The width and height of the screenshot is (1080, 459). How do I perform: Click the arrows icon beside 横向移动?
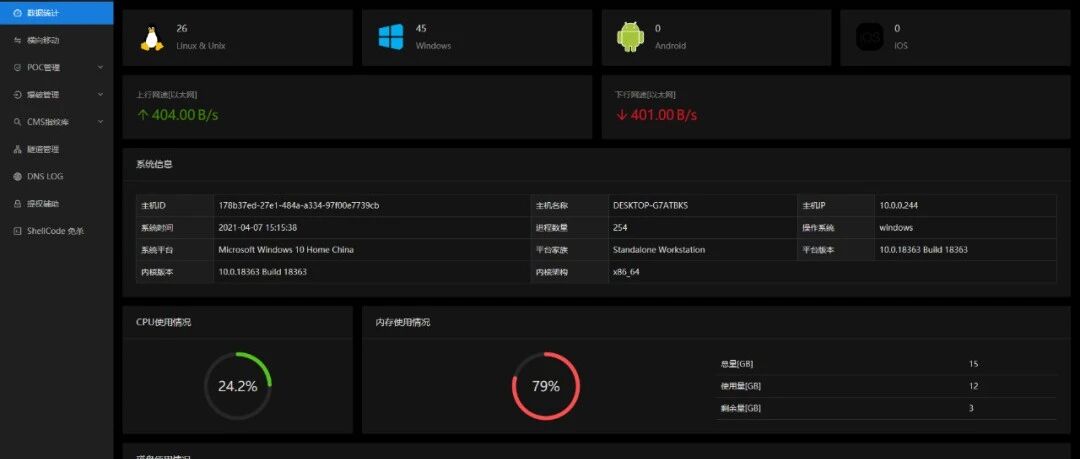coord(17,40)
